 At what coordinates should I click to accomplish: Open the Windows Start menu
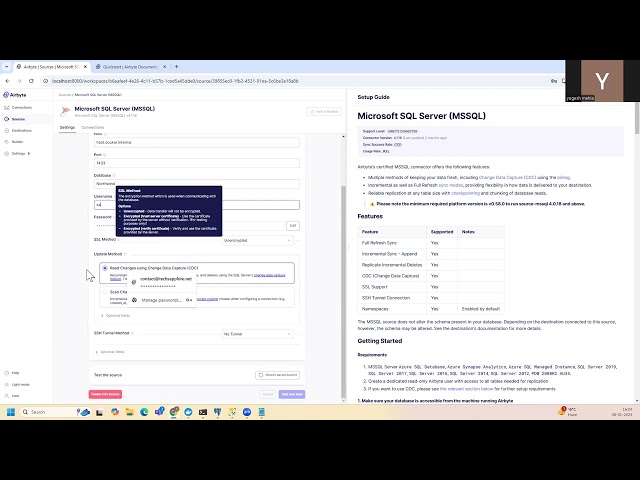[11, 412]
